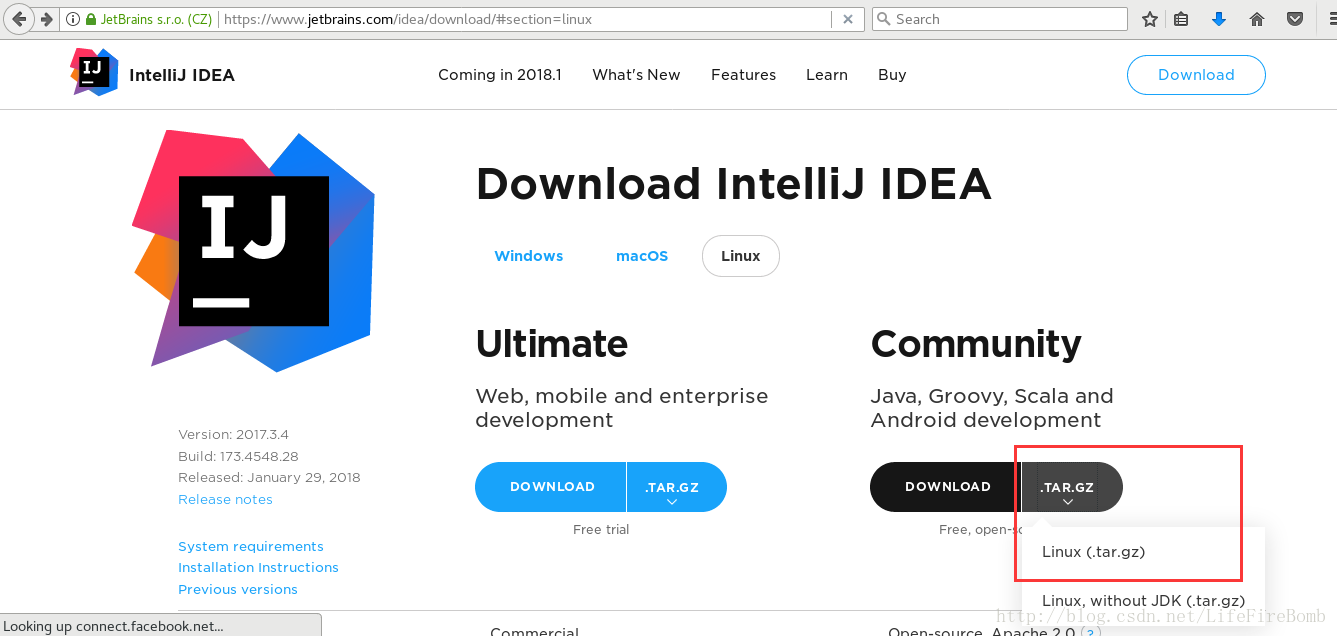The height and width of the screenshot is (636, 1337).
Task: Click the Apache 2.0 help question icon
Action: coord(1092,631)
